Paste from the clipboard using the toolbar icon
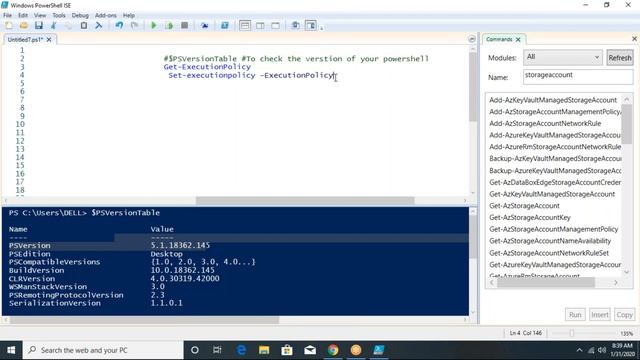 (x=84, y=26)
